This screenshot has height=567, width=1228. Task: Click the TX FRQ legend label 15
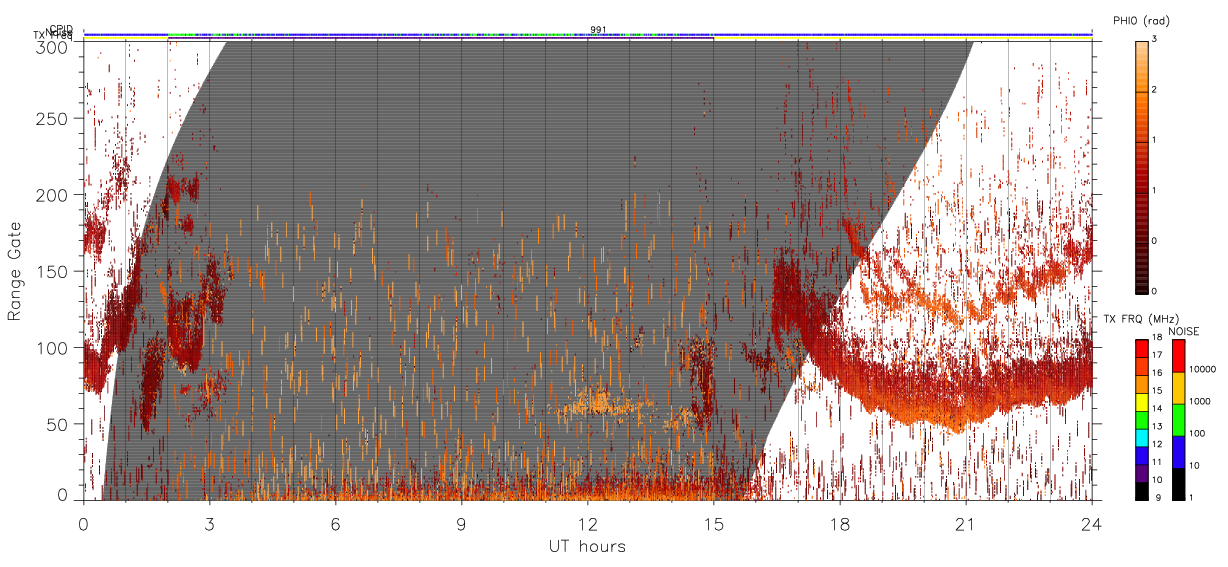[x=1157, y=391]
